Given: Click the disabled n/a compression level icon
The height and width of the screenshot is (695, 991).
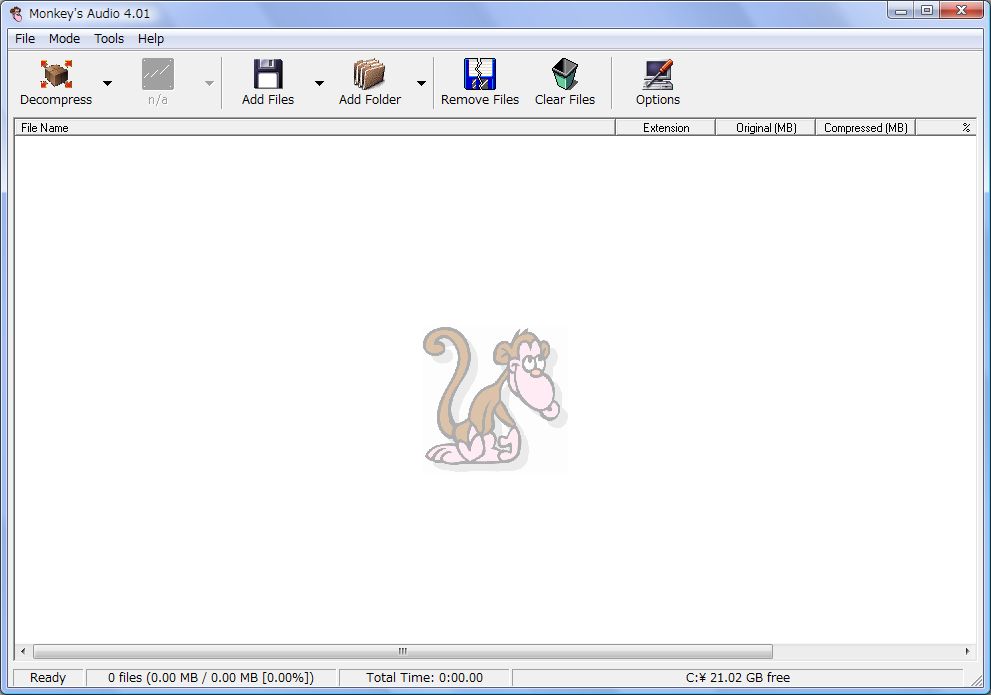Looking at the screenshot, I should tap(157, 75).
